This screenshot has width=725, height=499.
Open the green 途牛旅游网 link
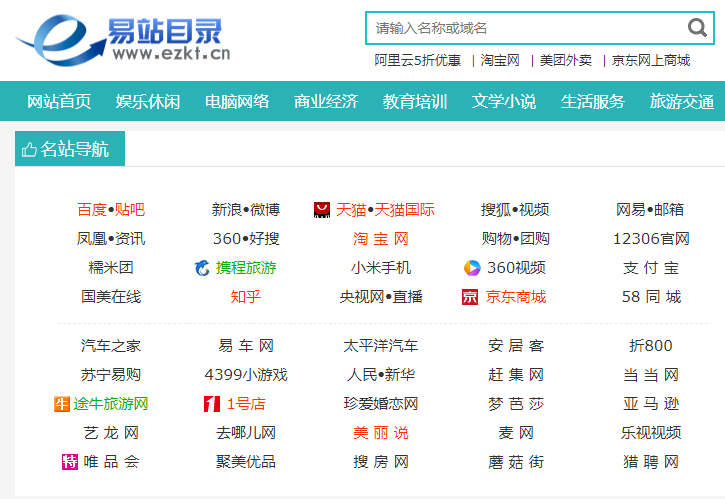tap(111, 404)
